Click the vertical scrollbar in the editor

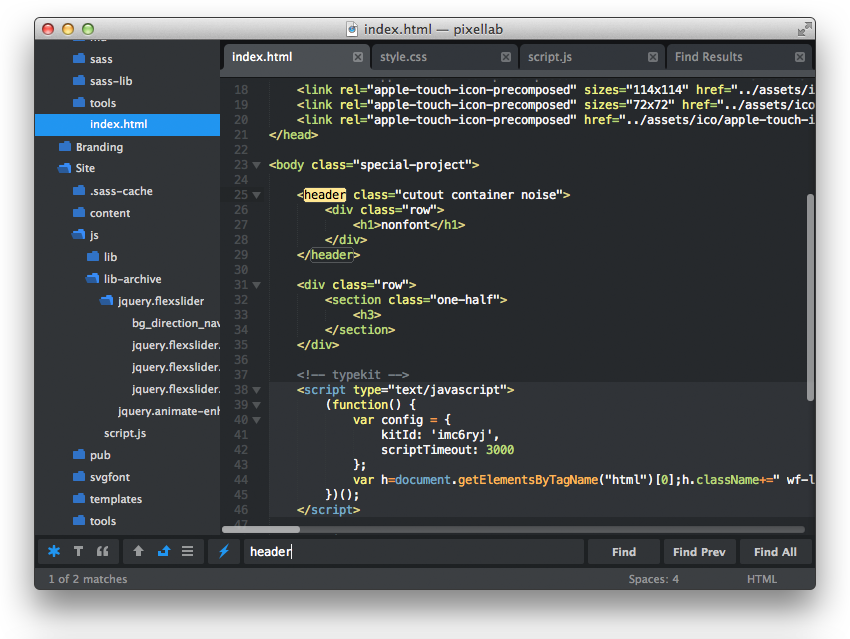pyautogui.click(x=810, y=297)
